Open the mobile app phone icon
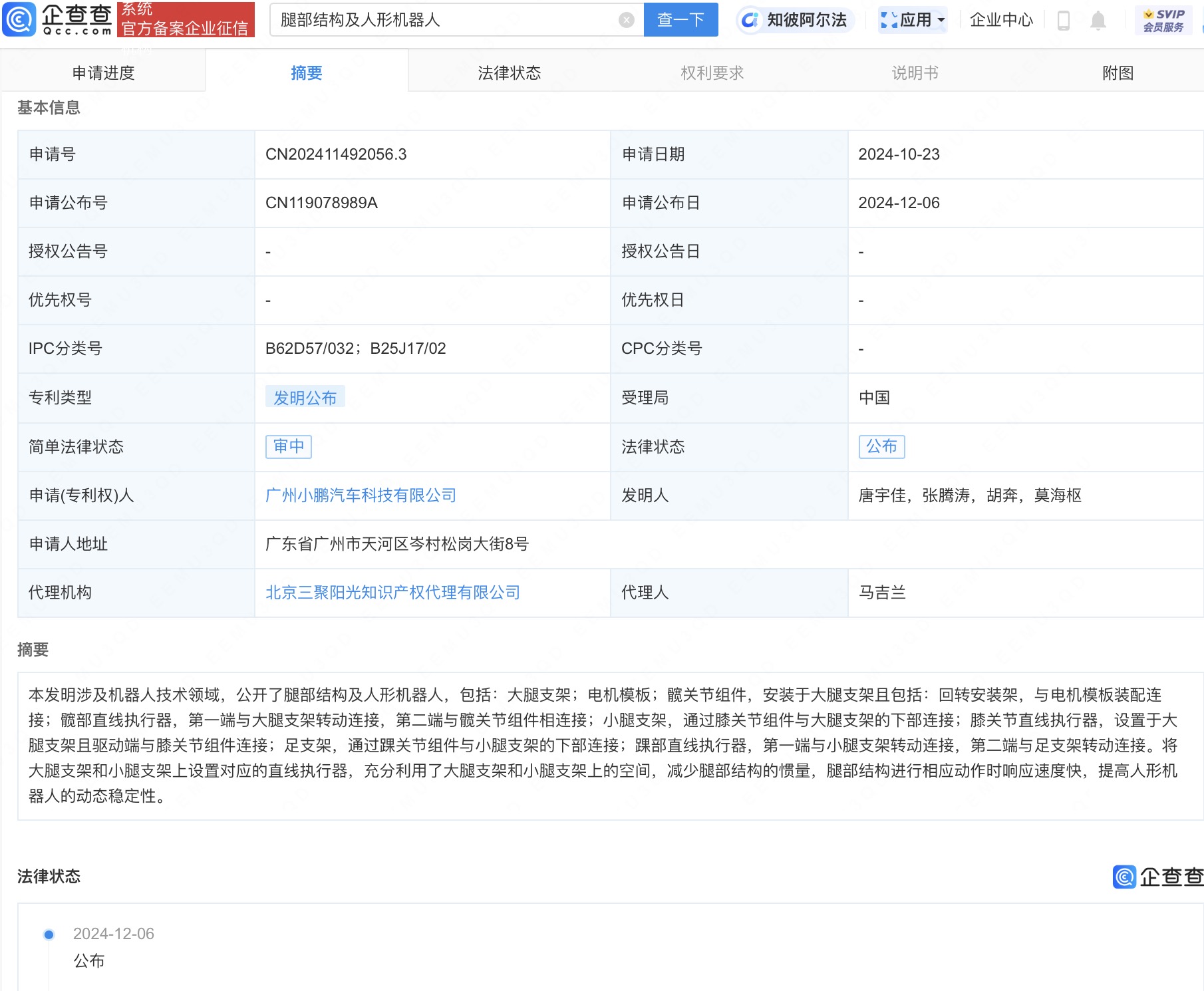1204x991 pixels. [1063, 21]
